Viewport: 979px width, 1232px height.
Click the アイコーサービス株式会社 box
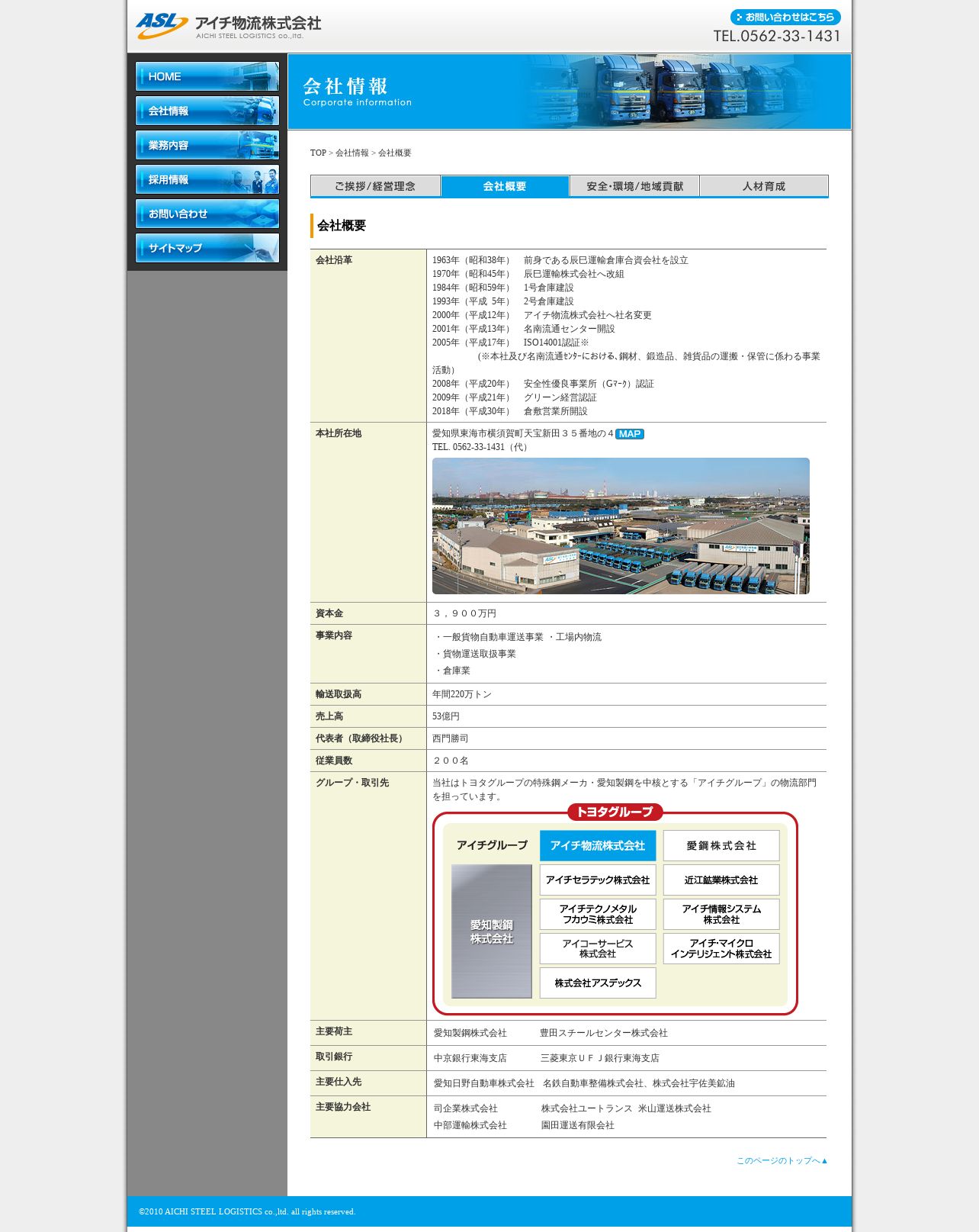click(598, 949)
